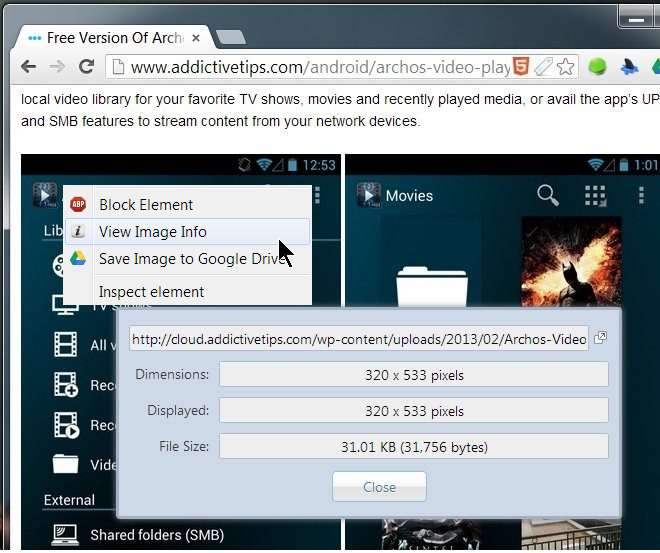Click the External section heading

pyautogui.click(x=69, y=500)
